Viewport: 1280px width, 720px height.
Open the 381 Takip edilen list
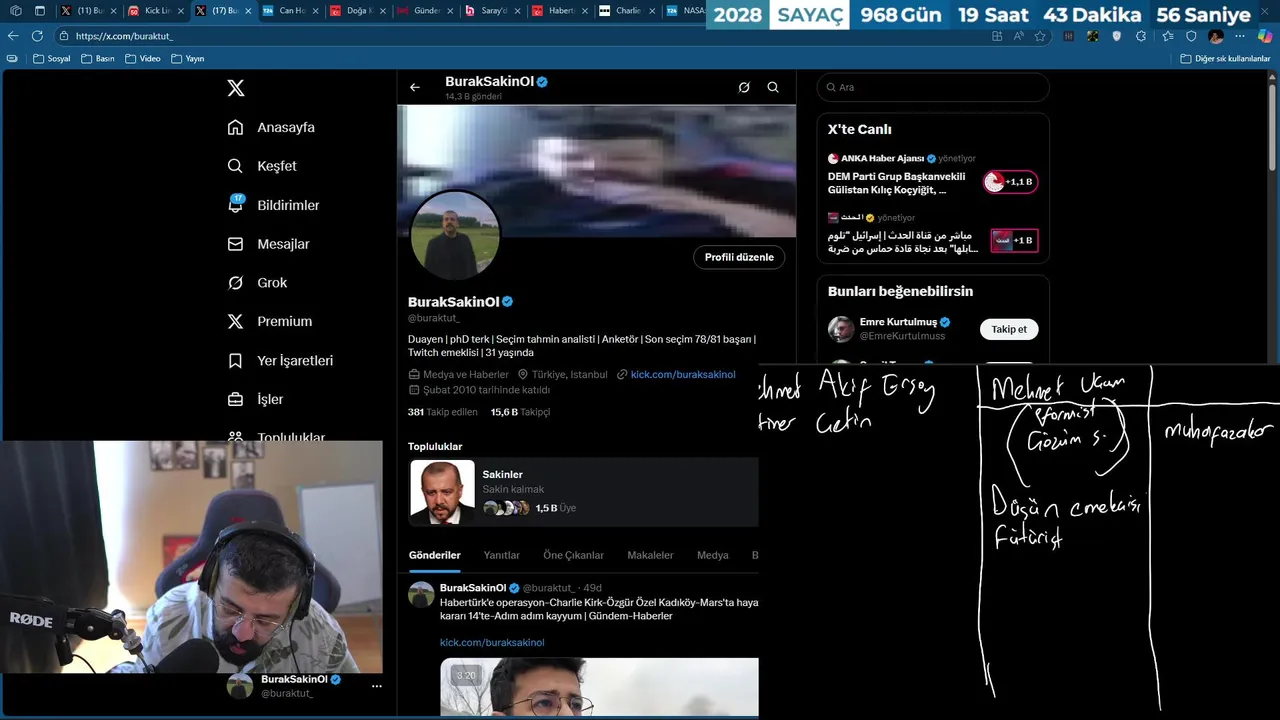[x=444, y=412]
